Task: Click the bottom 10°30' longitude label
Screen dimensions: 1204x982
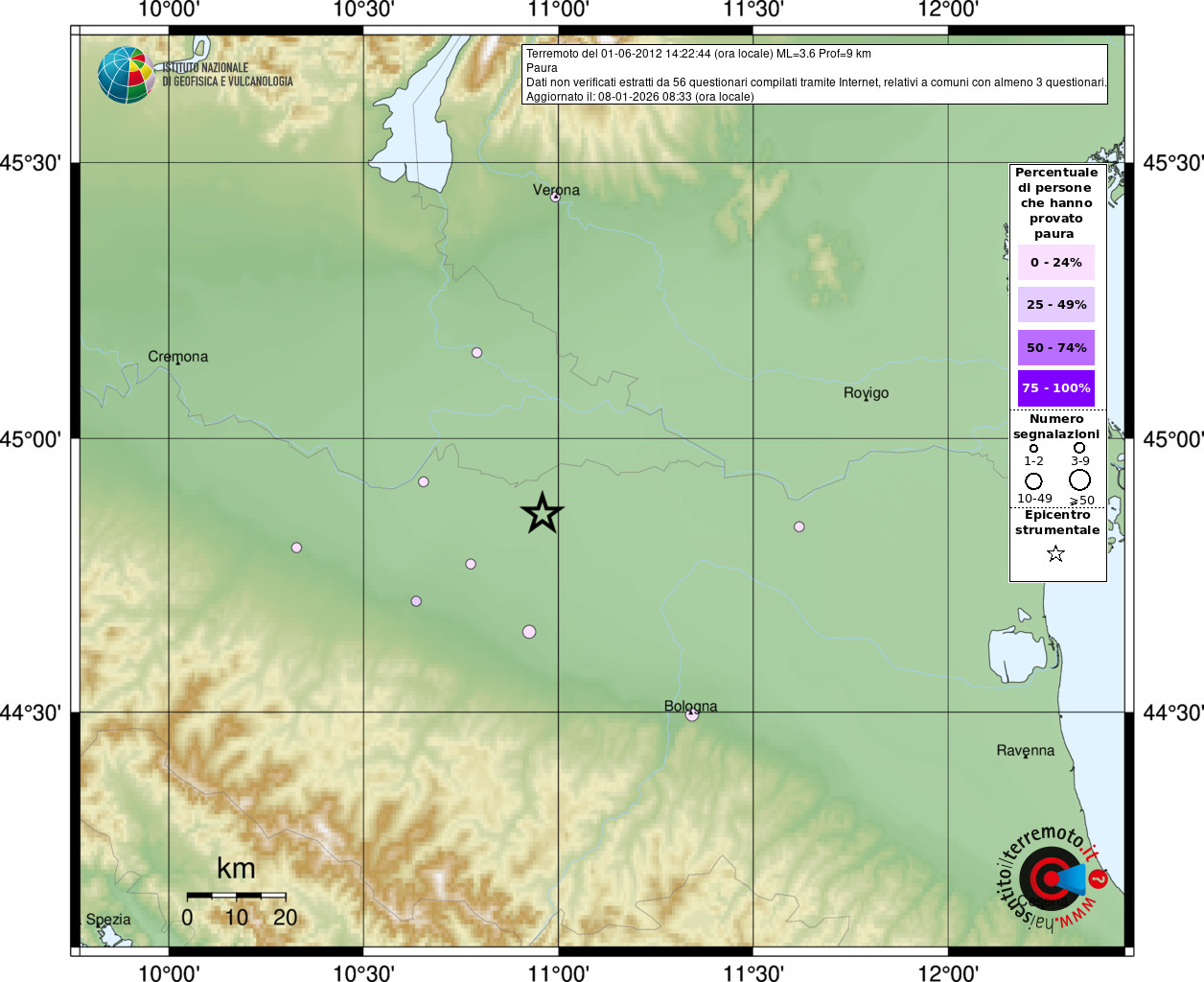Action: [363, 972]
